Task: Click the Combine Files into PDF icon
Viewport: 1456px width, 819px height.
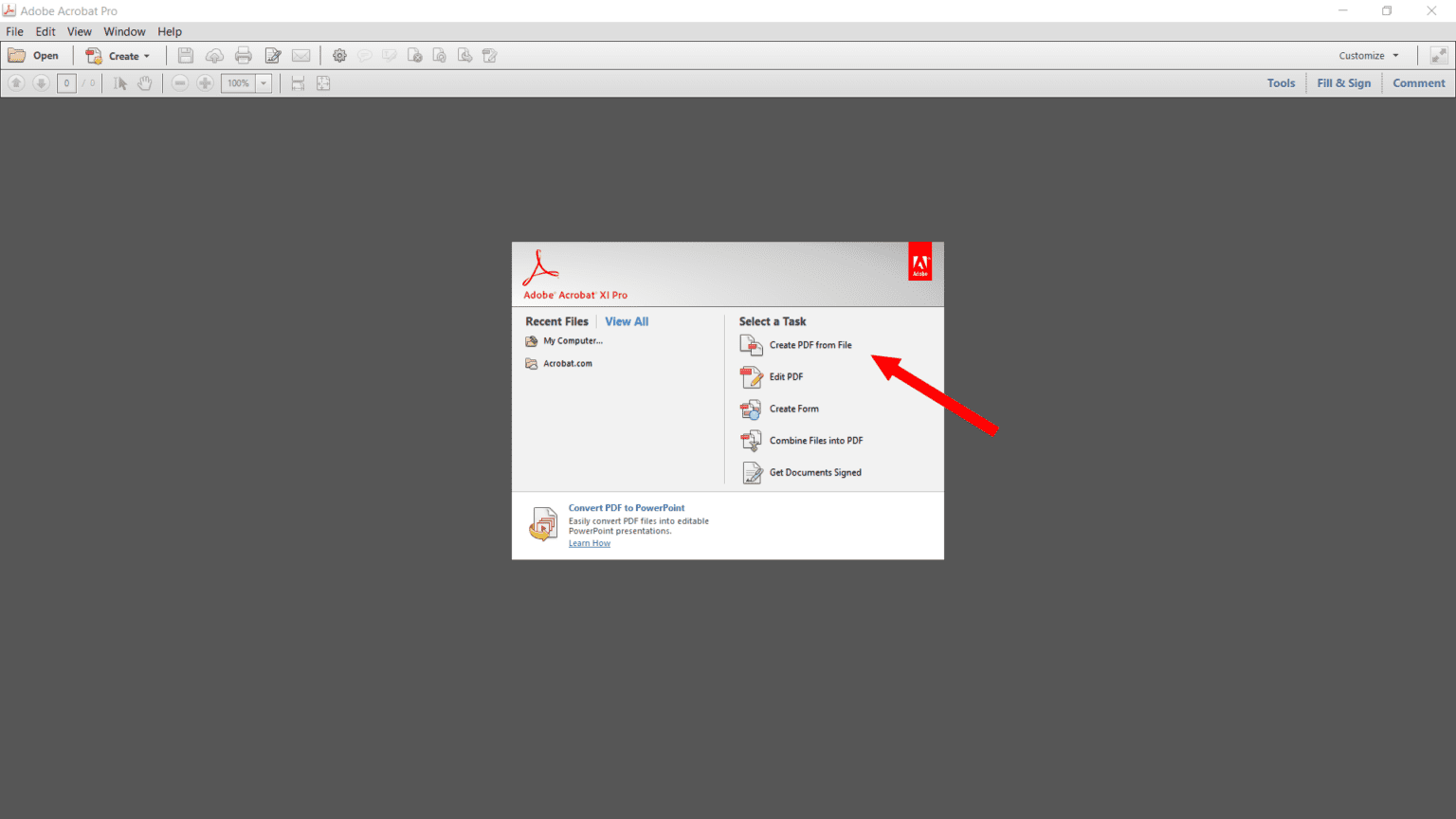Action: point(751,441)
